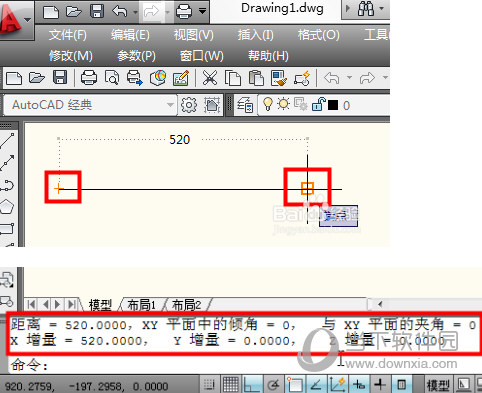Open Layer Properties Manager icon
482x393 pixels.
pyautogui.click(x=245, y=105)
